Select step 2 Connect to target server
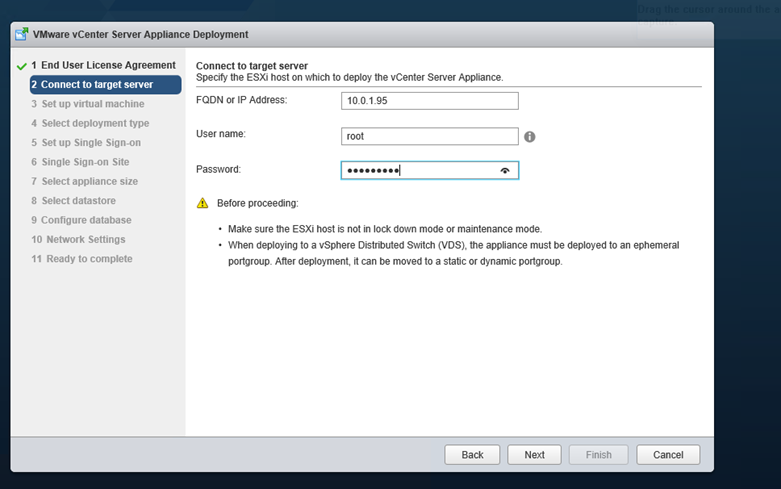Viewport: 781px width, 489px height. coord(106,85)
